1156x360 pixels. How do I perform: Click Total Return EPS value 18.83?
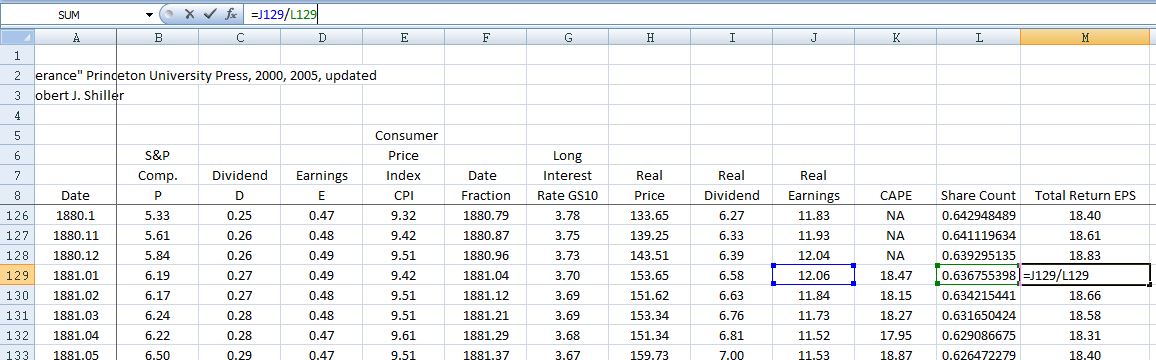(1085, 255)
